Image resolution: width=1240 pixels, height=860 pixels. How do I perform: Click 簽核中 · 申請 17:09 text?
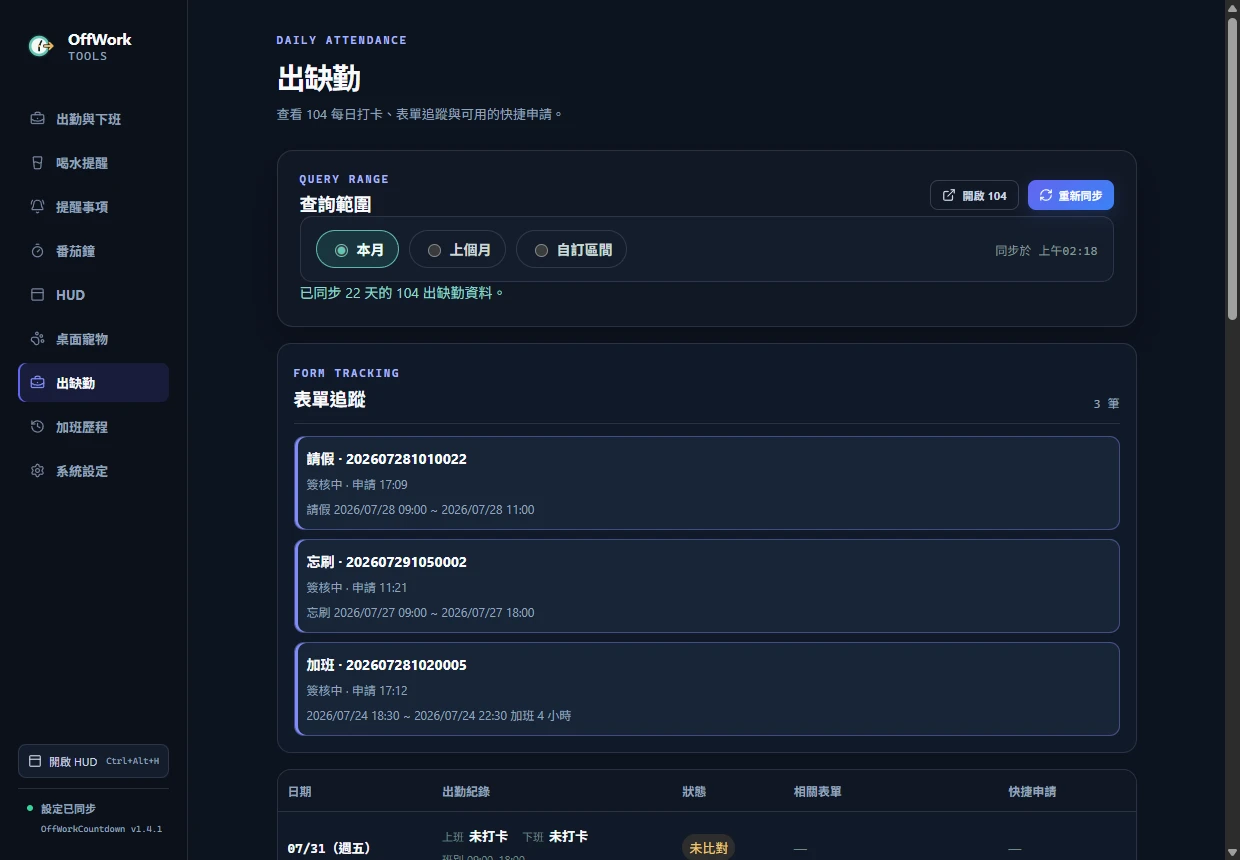pyautogui.click(x=357, y=484)
